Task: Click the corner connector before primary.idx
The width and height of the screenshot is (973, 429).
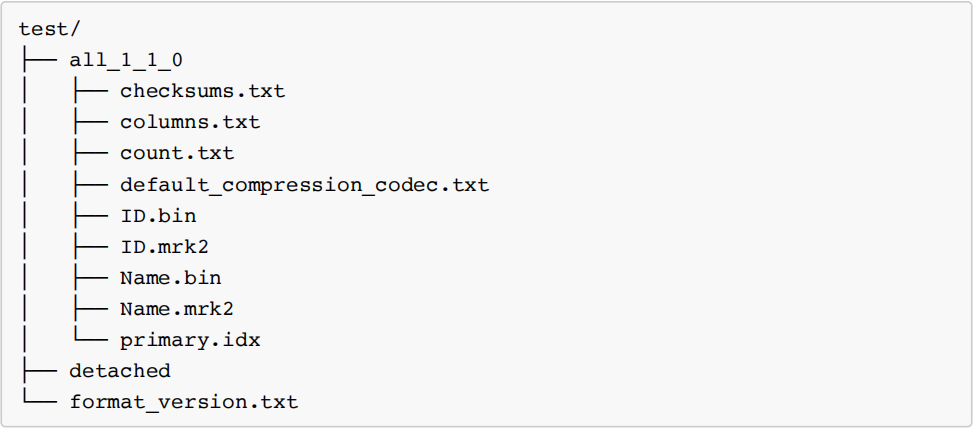Action: tap(89, 339)
